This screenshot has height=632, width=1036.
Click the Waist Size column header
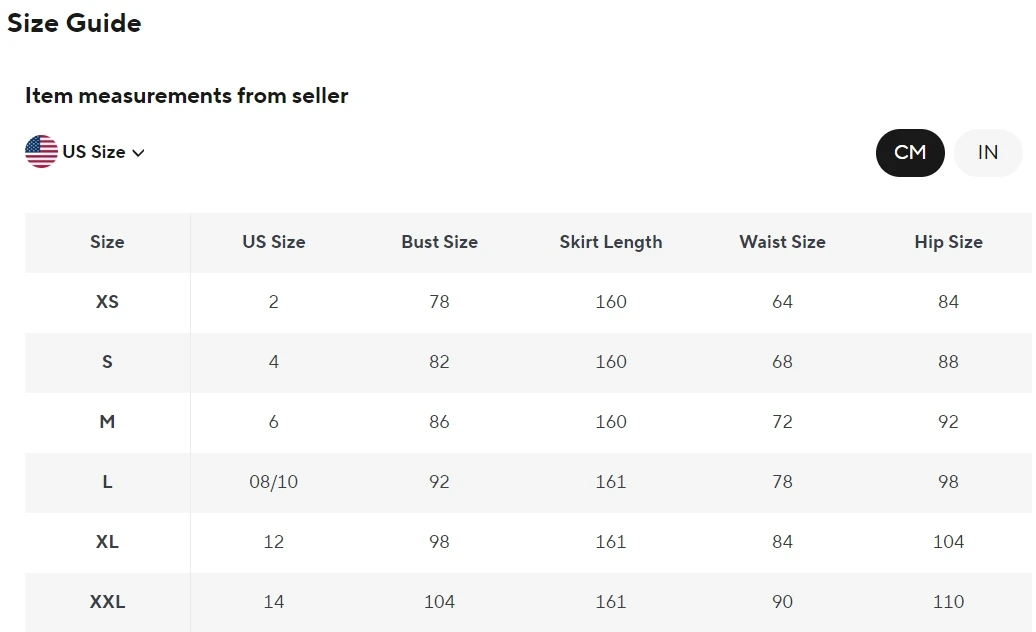(x=782, y=242)
